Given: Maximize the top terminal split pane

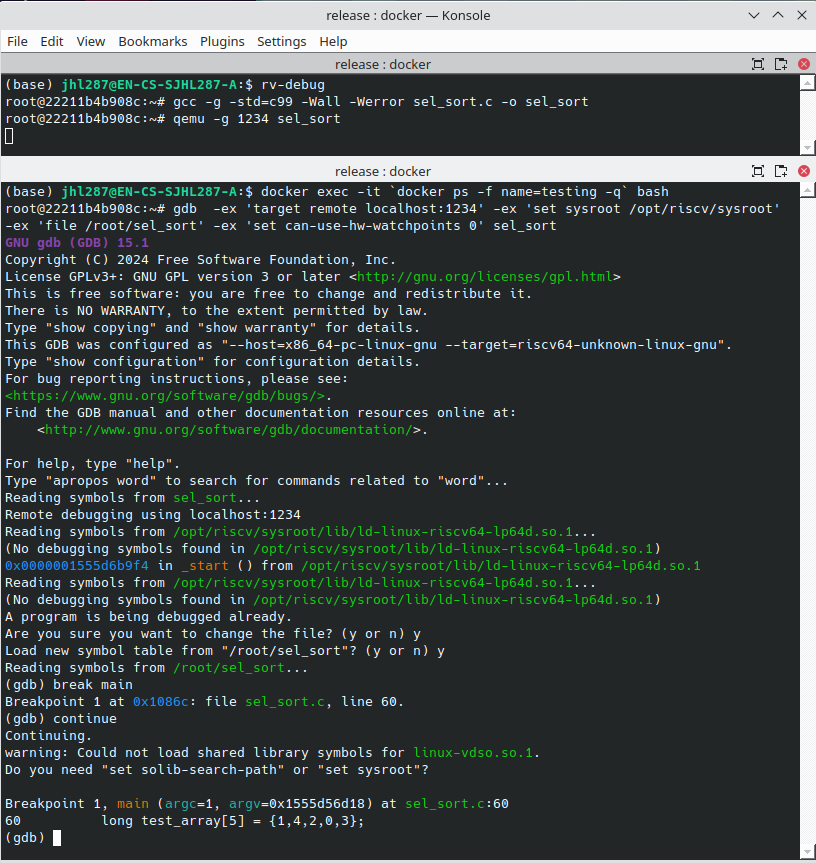Looking at the screenshot, I should point(758,64).
